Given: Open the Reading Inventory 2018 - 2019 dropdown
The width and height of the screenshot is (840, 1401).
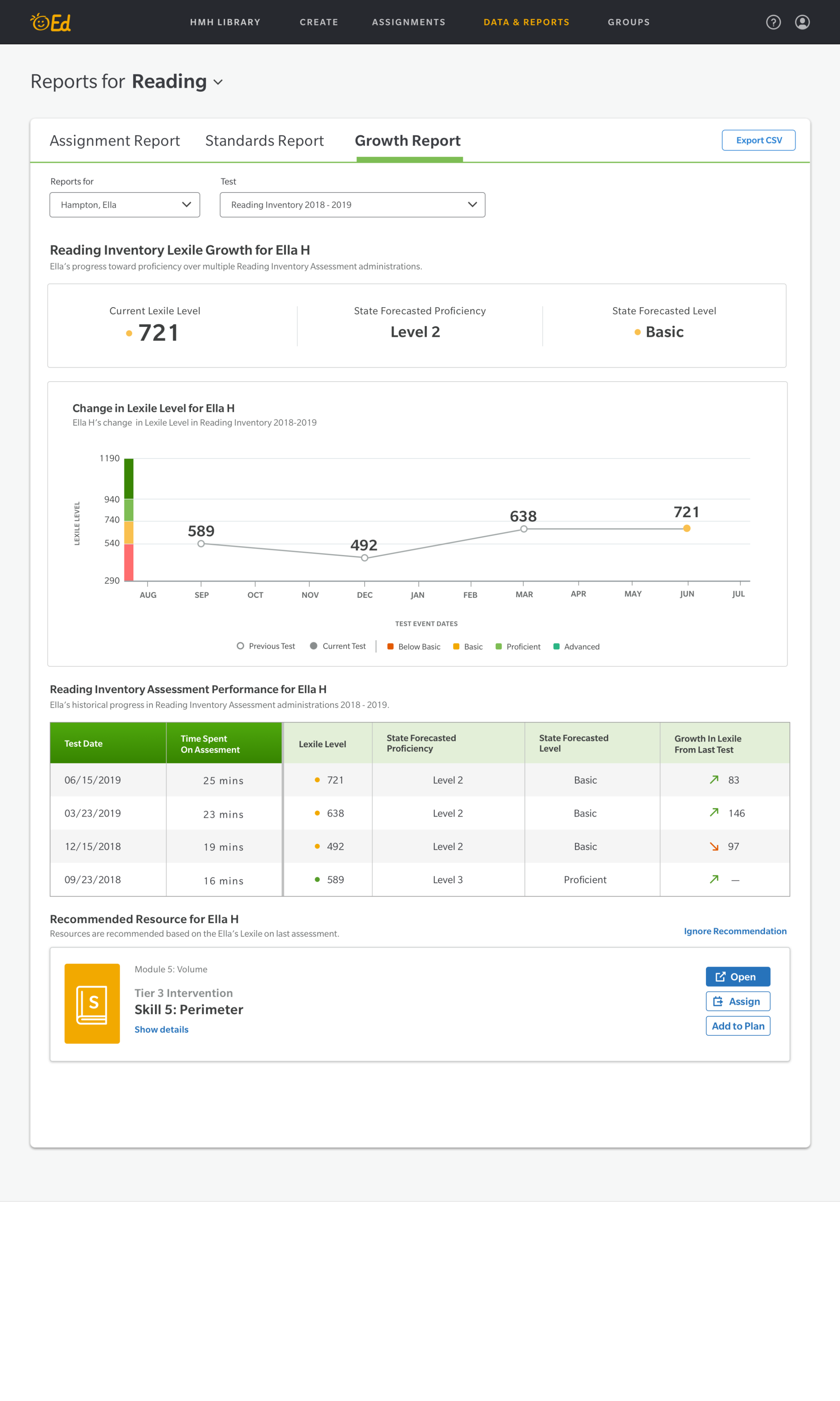Looking at the screenshot, I should (352, 204).
